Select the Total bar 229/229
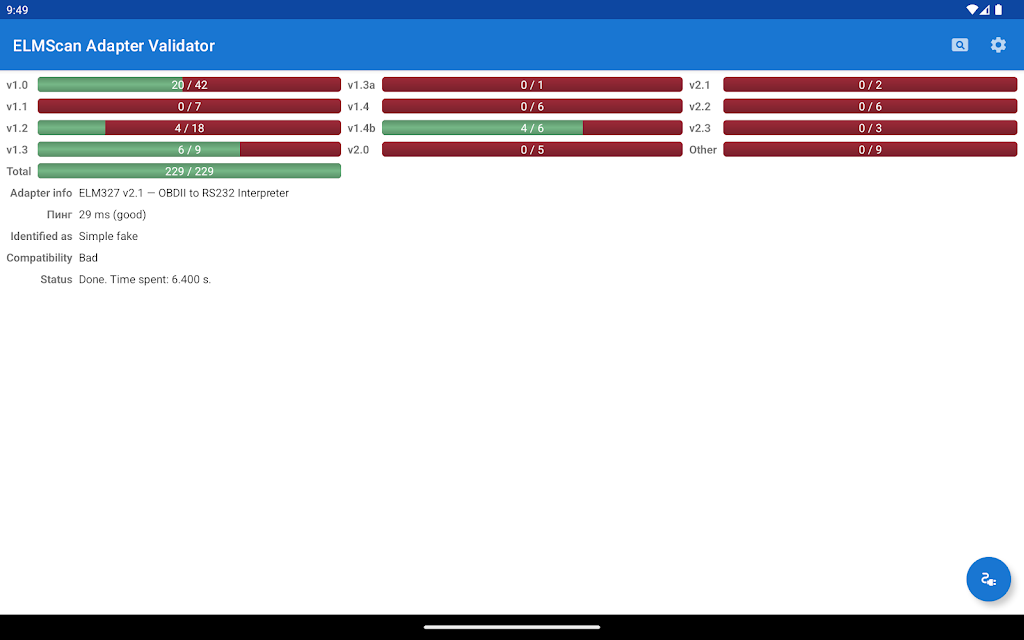The image size is (1024, 640). pyautogui.click(x=189, y=171)
